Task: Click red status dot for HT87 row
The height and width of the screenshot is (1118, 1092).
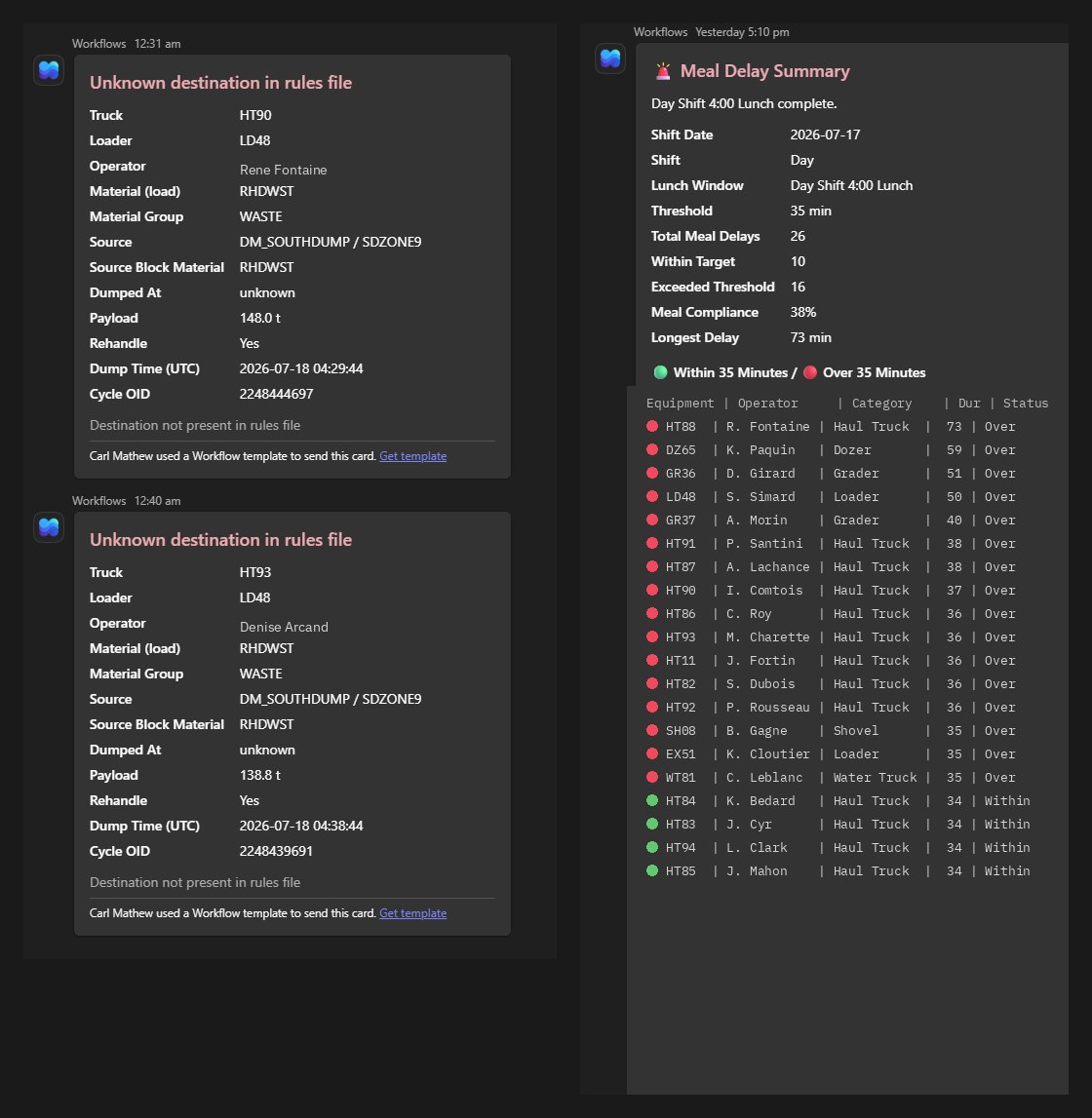Action: pyautogui.click(x=652, y=567)
